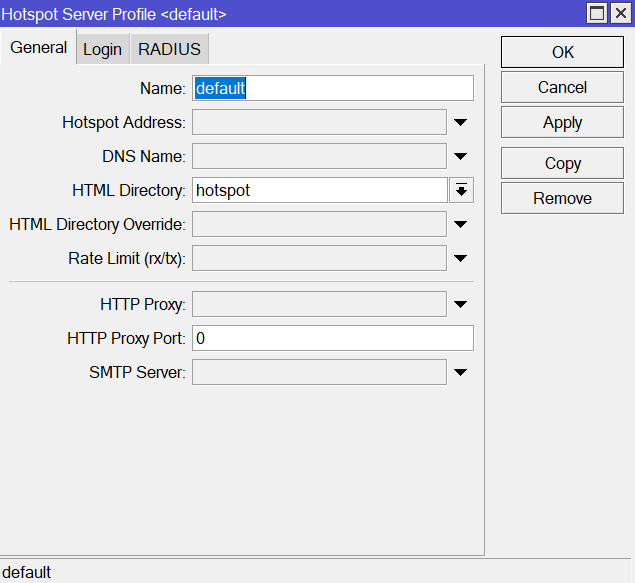Image resolution: width=635 pixels, height=583 pixels.
Task: Expand the HTTP Proxy field arrow
Action: [x=460, y=304]
